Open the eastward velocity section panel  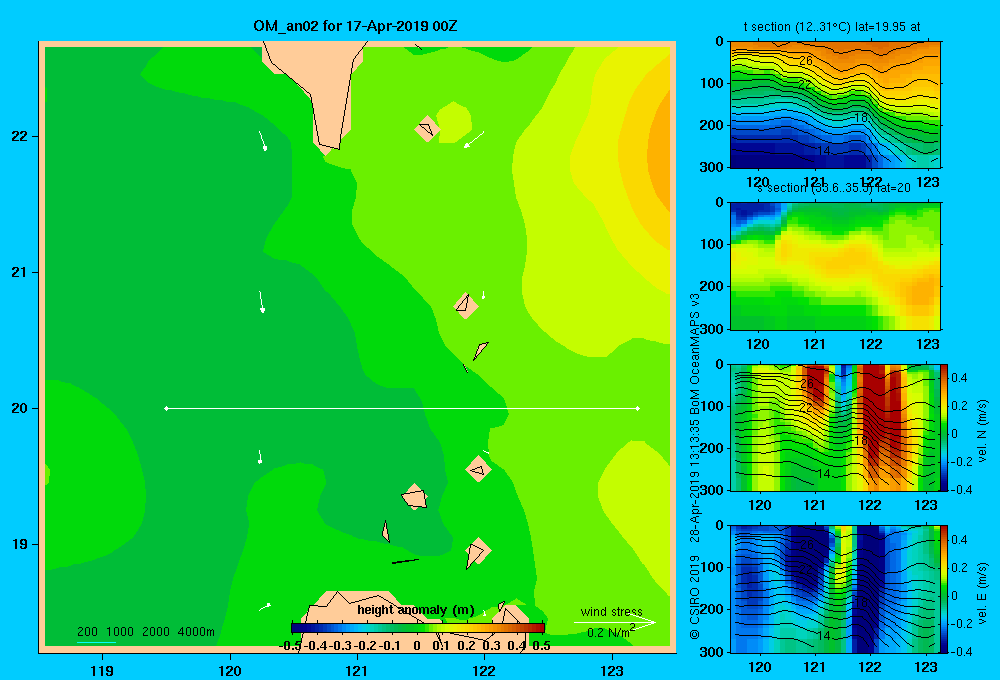point(835,589)
